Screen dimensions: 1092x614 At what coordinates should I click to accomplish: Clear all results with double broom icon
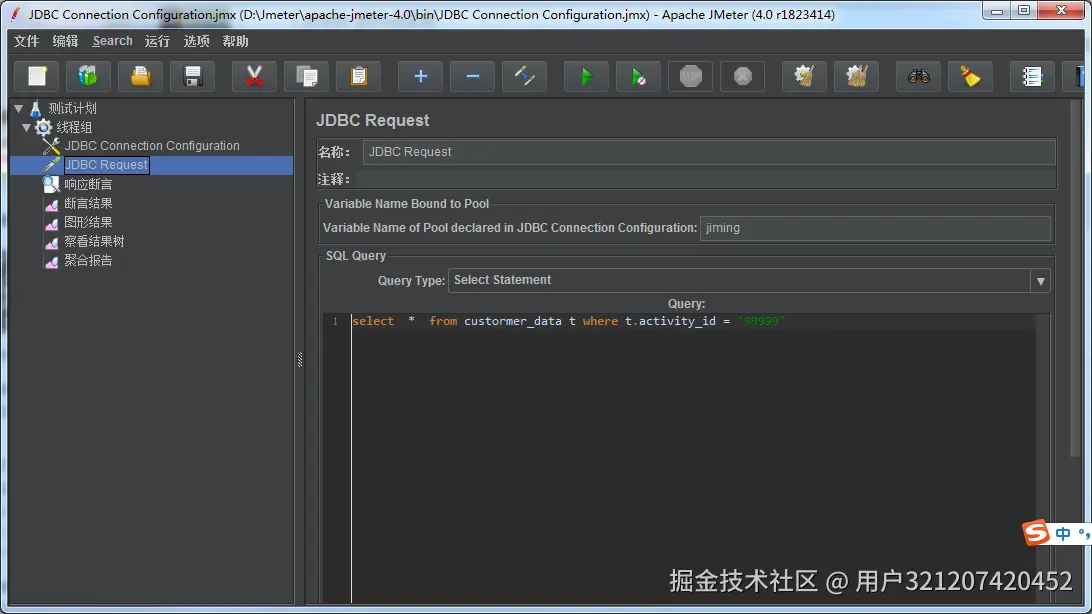[857, 76]
